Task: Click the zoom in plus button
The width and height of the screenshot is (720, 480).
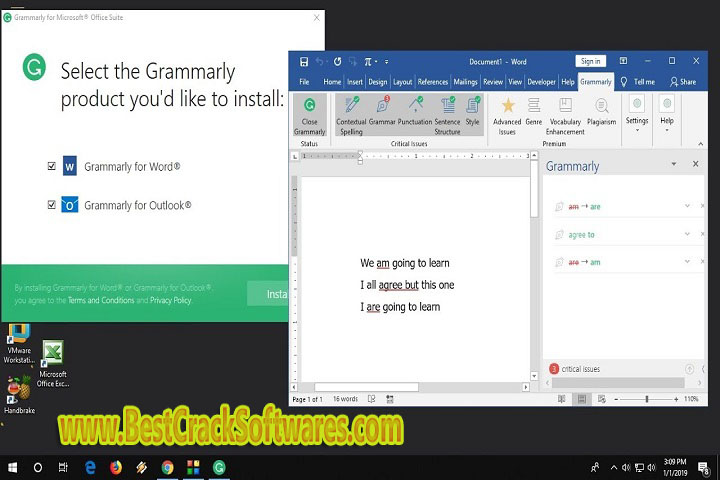Action: [x=676, y=399]
